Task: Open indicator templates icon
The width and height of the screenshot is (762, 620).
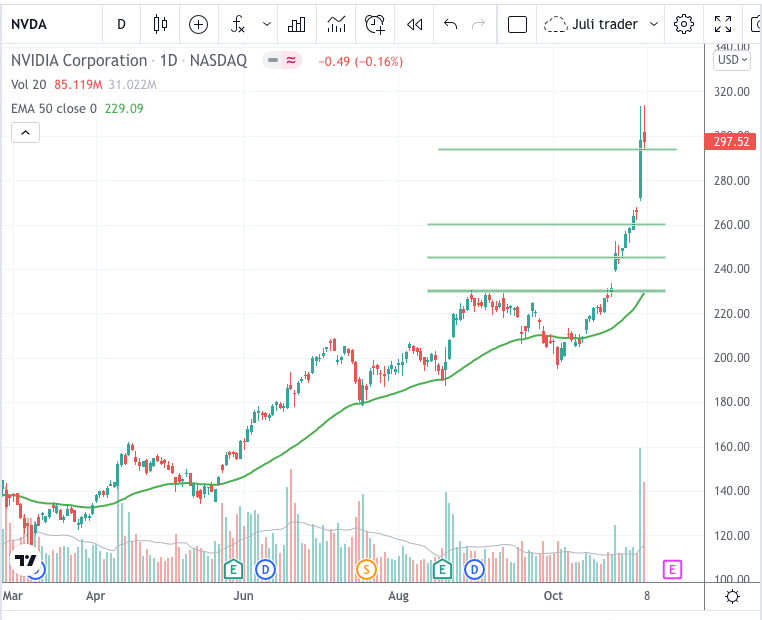Action: coord(336,24)
